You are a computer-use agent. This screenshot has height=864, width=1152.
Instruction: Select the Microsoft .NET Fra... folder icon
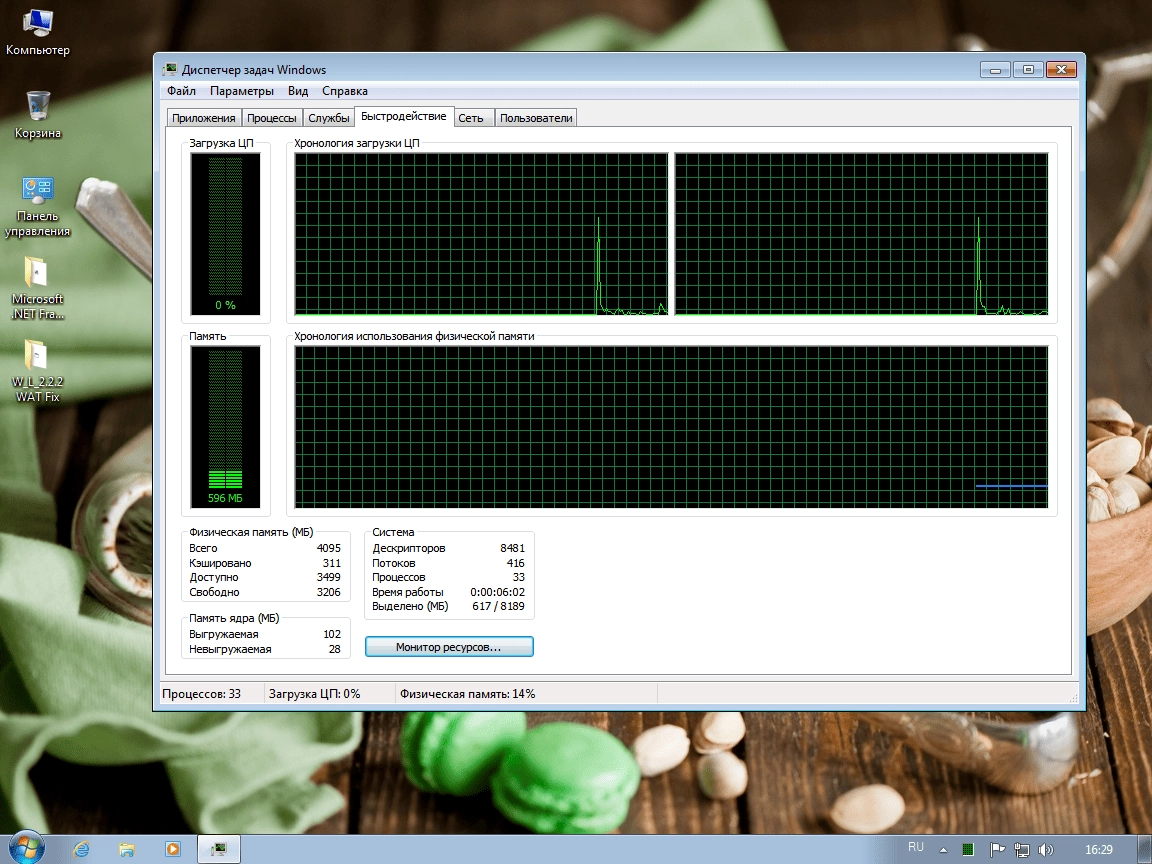coord(37,289)
